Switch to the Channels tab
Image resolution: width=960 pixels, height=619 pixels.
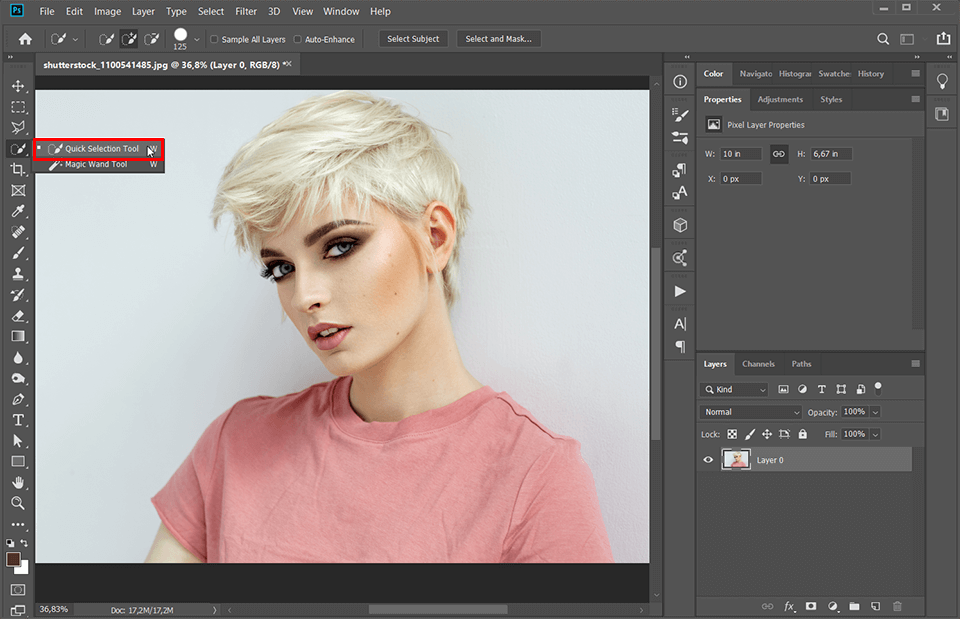pos(758,363)
